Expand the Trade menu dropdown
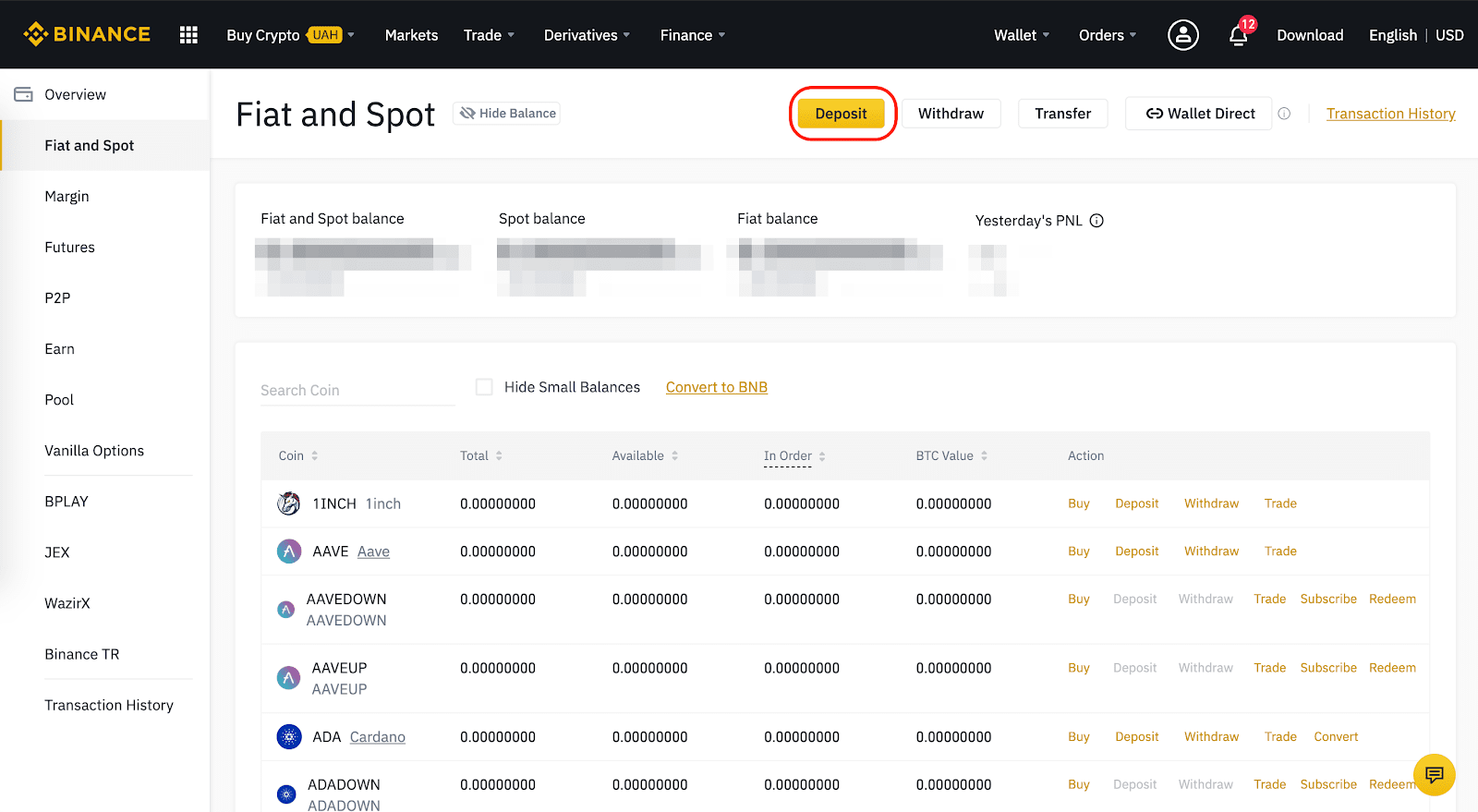1478x812 pixels. (x=490, y=35)
